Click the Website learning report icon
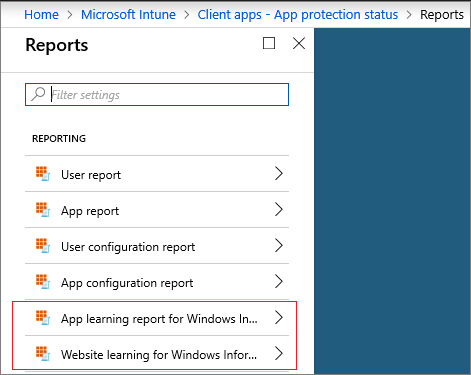This screenshot has height=375, width=471. pos(43,353)
